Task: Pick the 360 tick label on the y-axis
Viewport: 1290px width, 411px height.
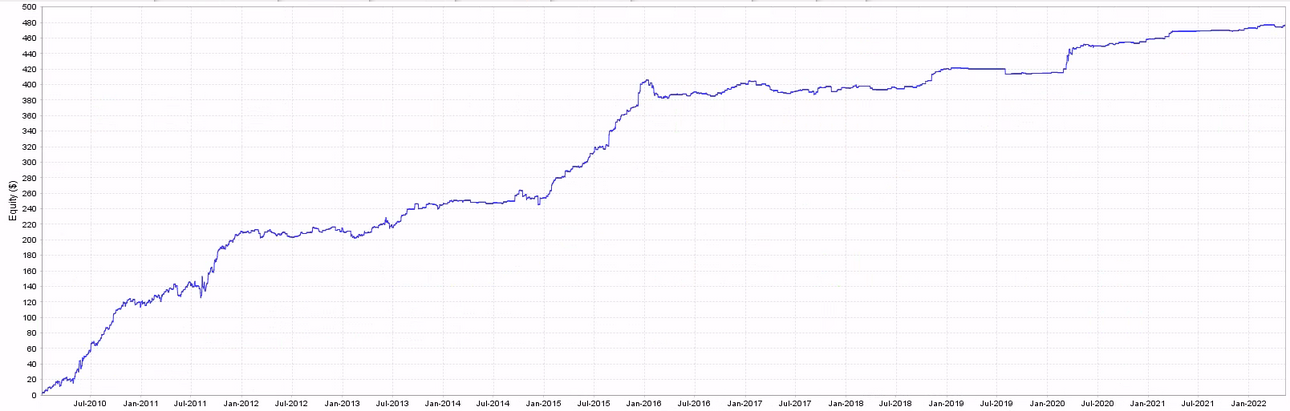Action: click(x=29, y=116)
